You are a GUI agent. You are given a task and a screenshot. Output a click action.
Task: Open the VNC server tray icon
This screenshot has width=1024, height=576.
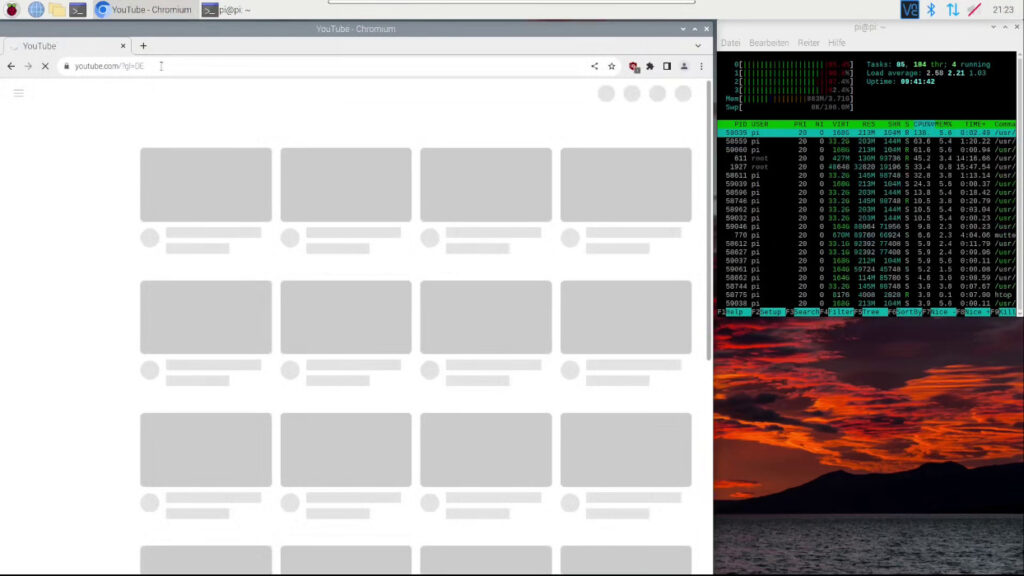click(909, 10)
